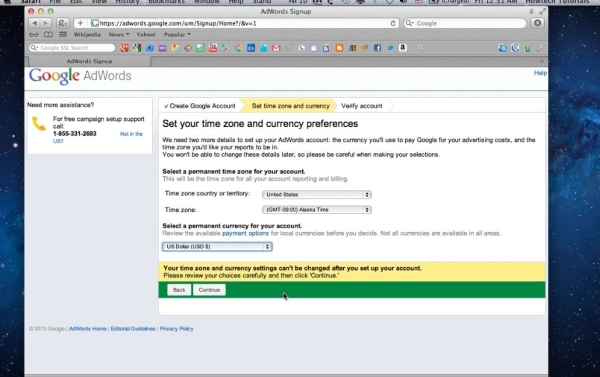Click the Google AdWords logo
The height and width of the screenshot is (377, 600).
(80, 76)
